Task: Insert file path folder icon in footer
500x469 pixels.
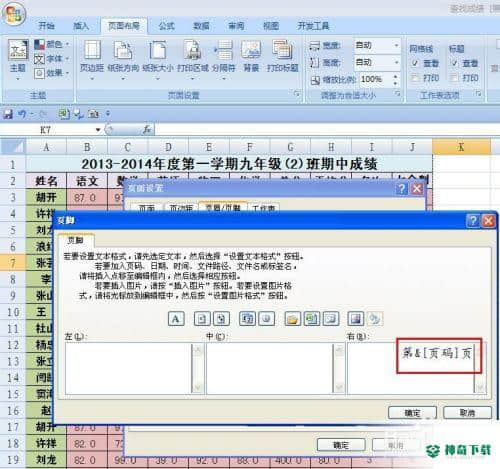Action: tap(292, 319)
